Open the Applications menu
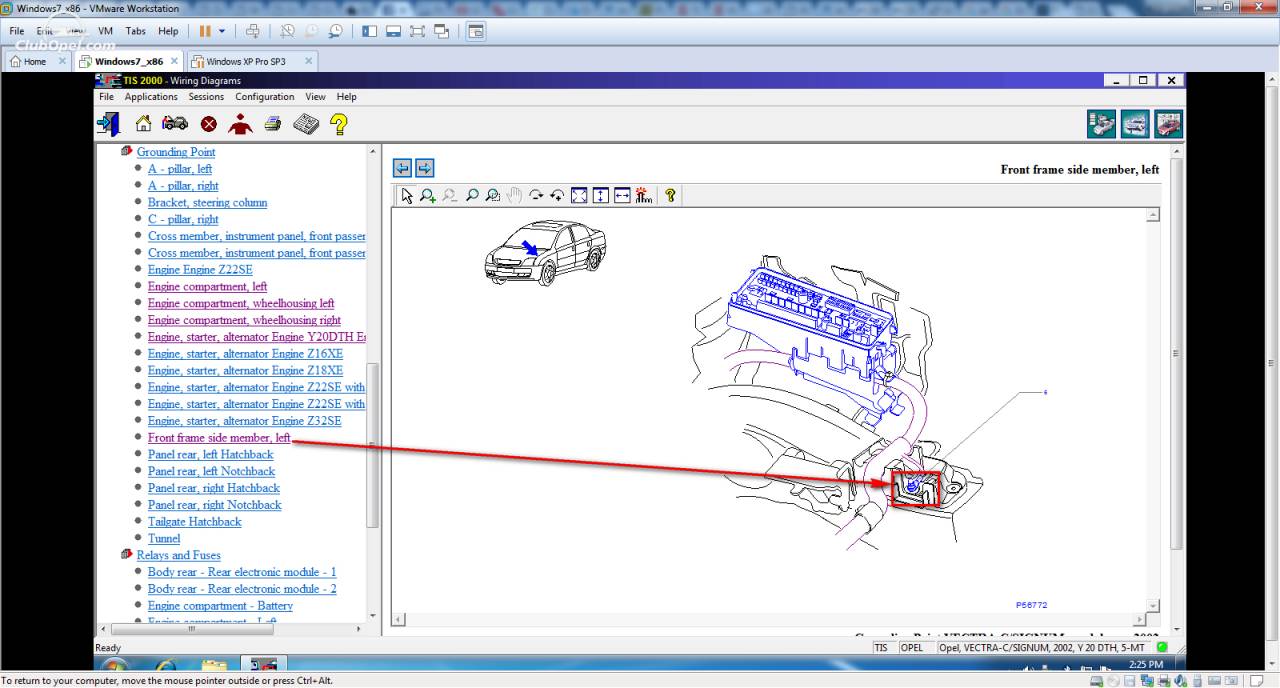The height and width of the screenshot is (688, 1280). [x=151, y=97]
